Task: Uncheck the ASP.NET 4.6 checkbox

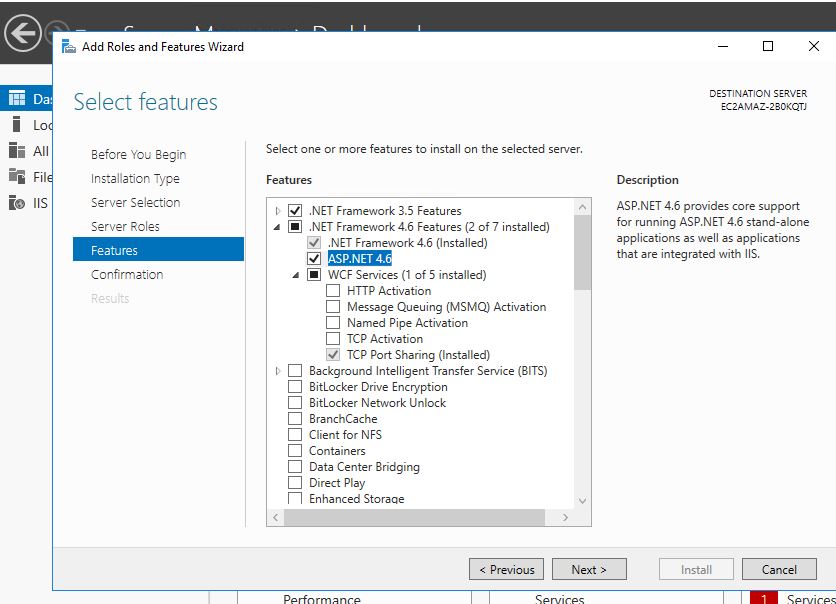Action: [x=314, y=259]
